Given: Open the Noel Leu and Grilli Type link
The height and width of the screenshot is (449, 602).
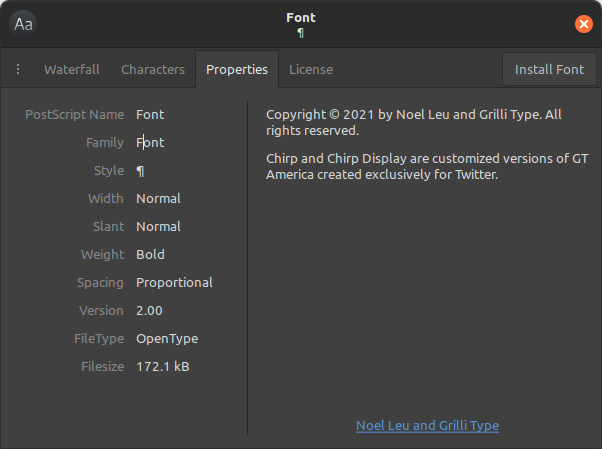Looking at the screenshot, I should (427, 426).
